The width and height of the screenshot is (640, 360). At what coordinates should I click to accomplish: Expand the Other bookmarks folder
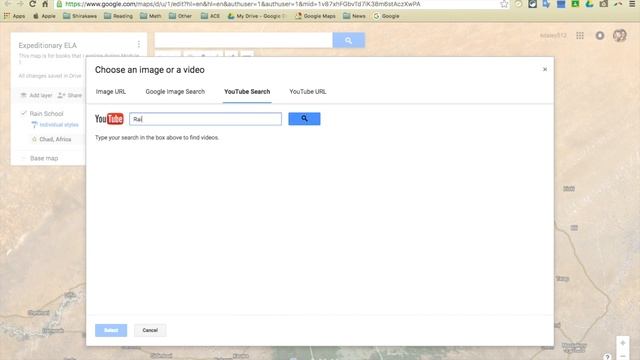[180, 16]
